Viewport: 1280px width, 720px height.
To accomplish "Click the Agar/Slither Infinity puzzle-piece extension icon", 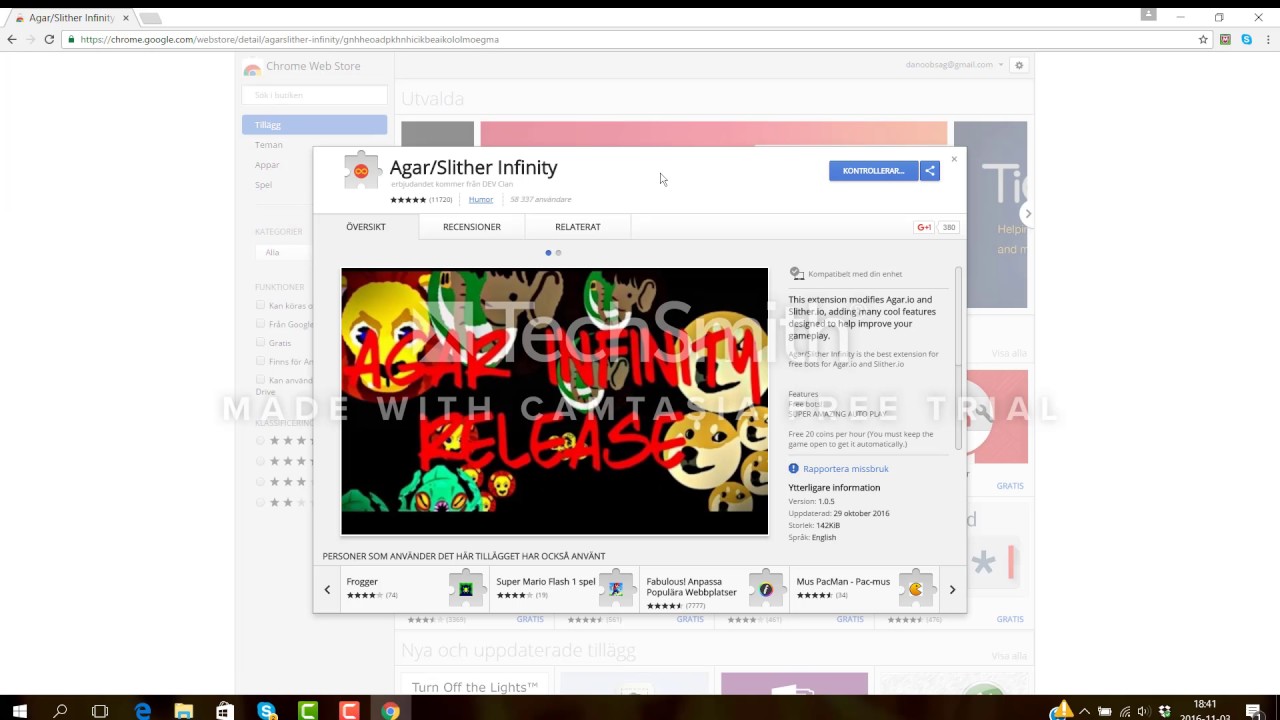I will (x=361, y=170).
